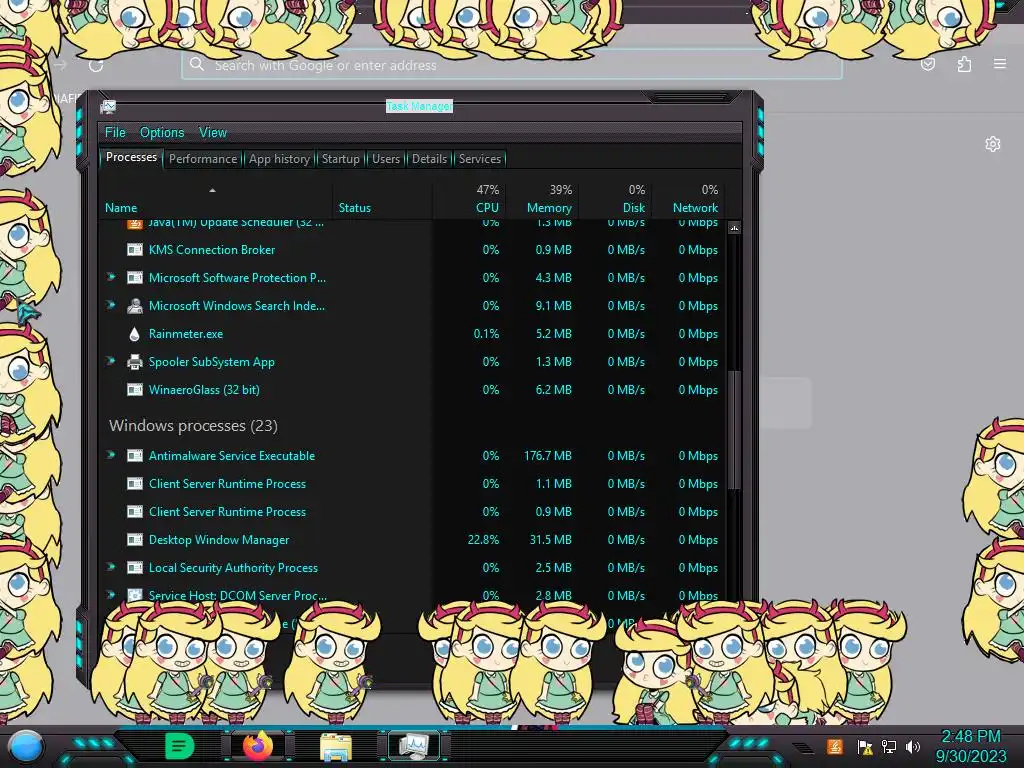Click the Antimalware Service Executable icon
Viewport: 1024px width, 768px height.
135,456
